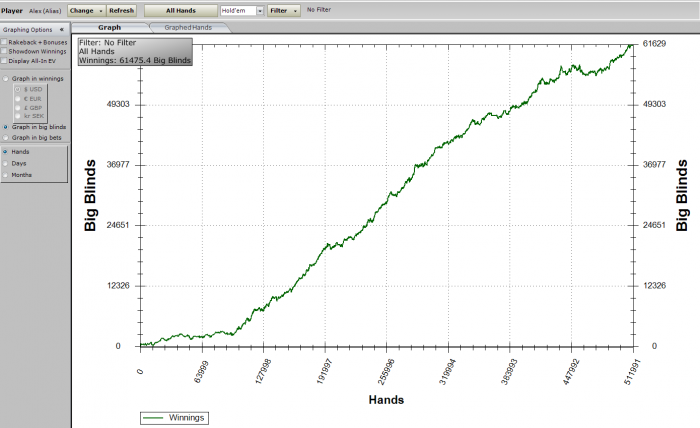Click the Alex (Alias) player name
Image resolution: width=700 pixels, height=428 pixels.
click(45, 11)
